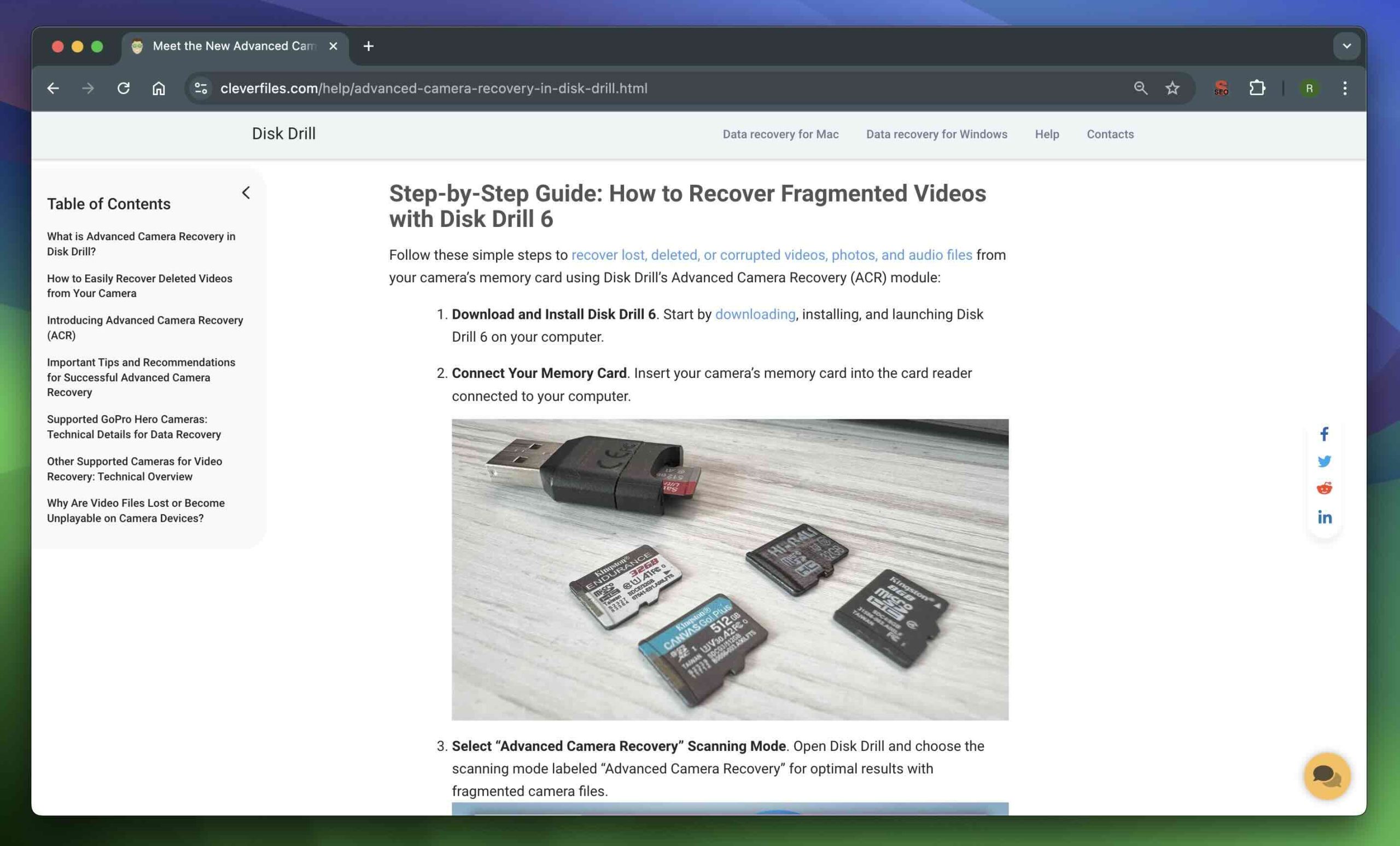
Task: Open Data recovery for Windows menu
Action: click(x=936, y=134)
